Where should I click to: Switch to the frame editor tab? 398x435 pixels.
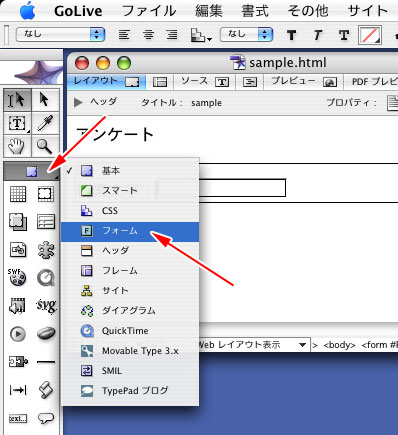click(160, 82)
